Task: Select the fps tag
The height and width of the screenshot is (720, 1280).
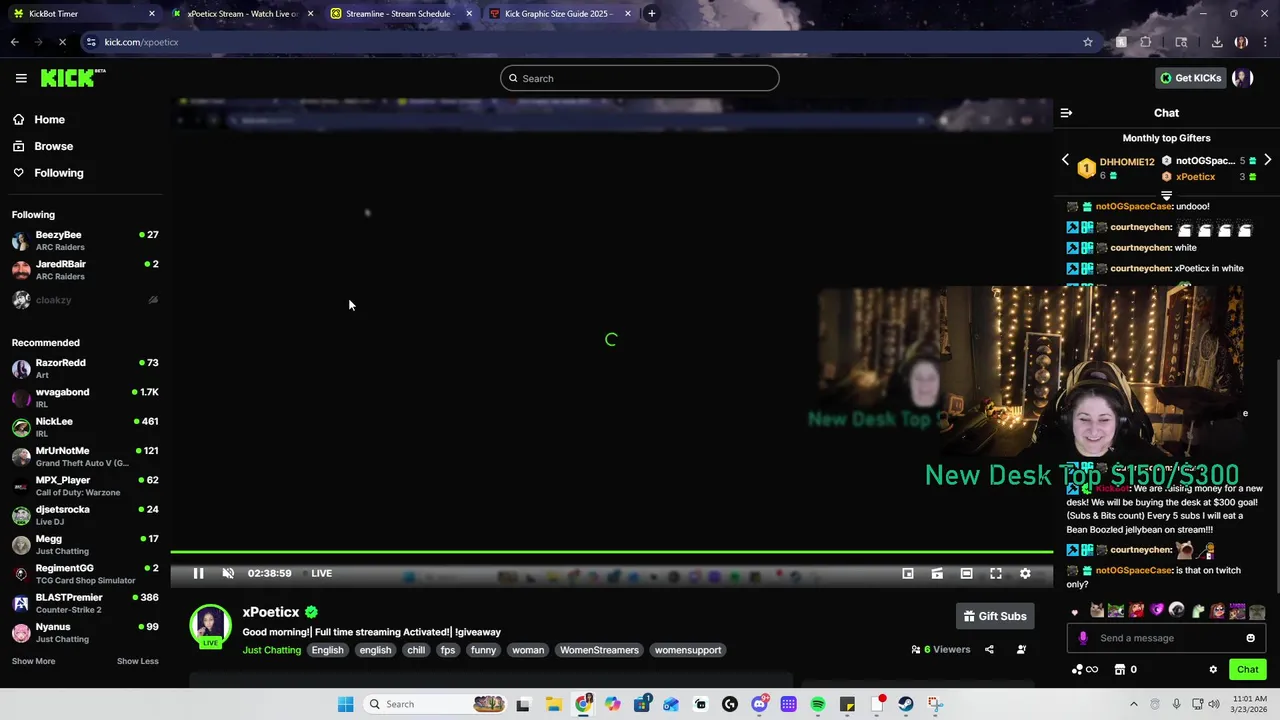Action: coord(448,650)
